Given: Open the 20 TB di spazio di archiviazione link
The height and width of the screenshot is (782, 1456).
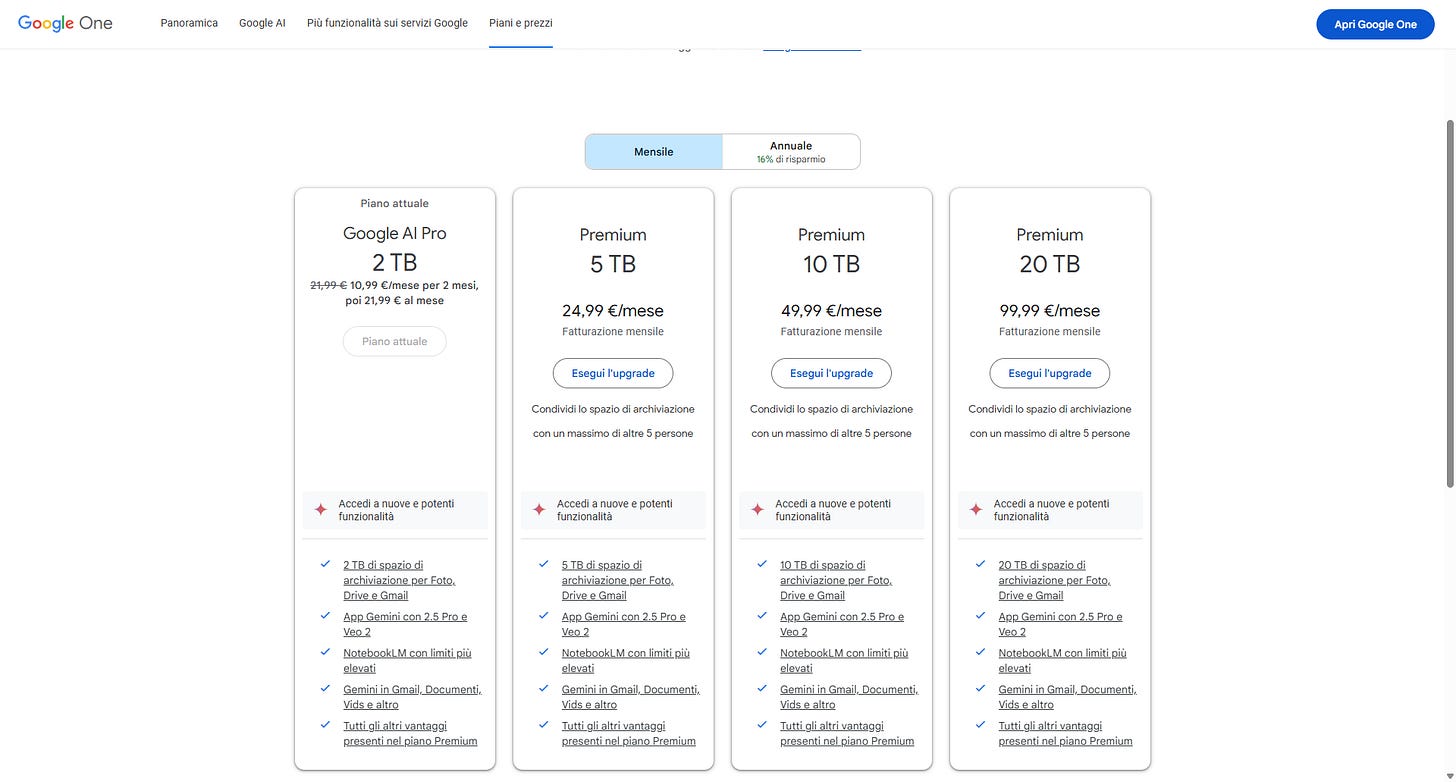Looking at the screenshot, I should click(1054, 580).
